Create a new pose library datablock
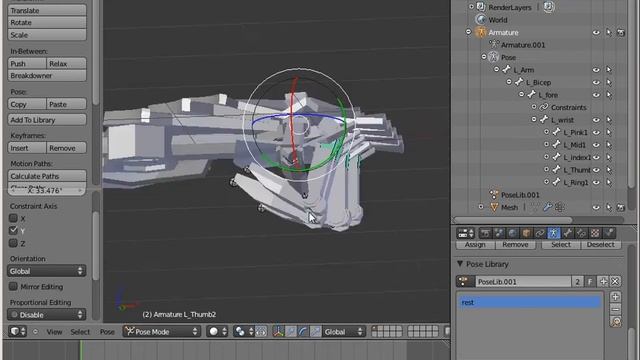 coord(603,281)
